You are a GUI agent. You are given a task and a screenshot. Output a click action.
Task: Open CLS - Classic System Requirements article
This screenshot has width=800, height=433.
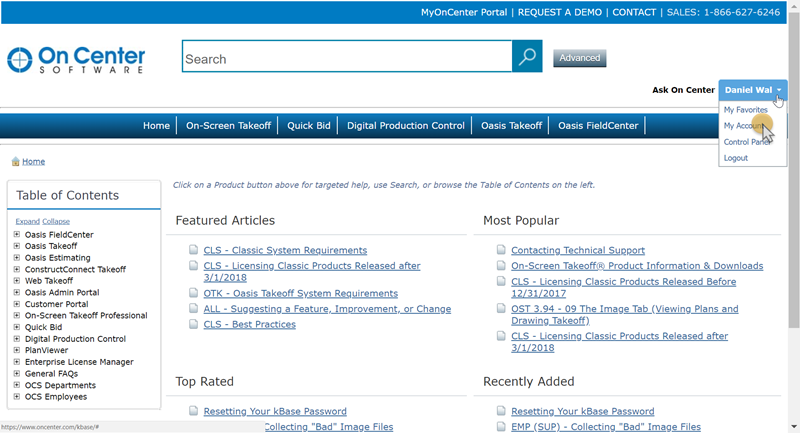tap(285, 250)
